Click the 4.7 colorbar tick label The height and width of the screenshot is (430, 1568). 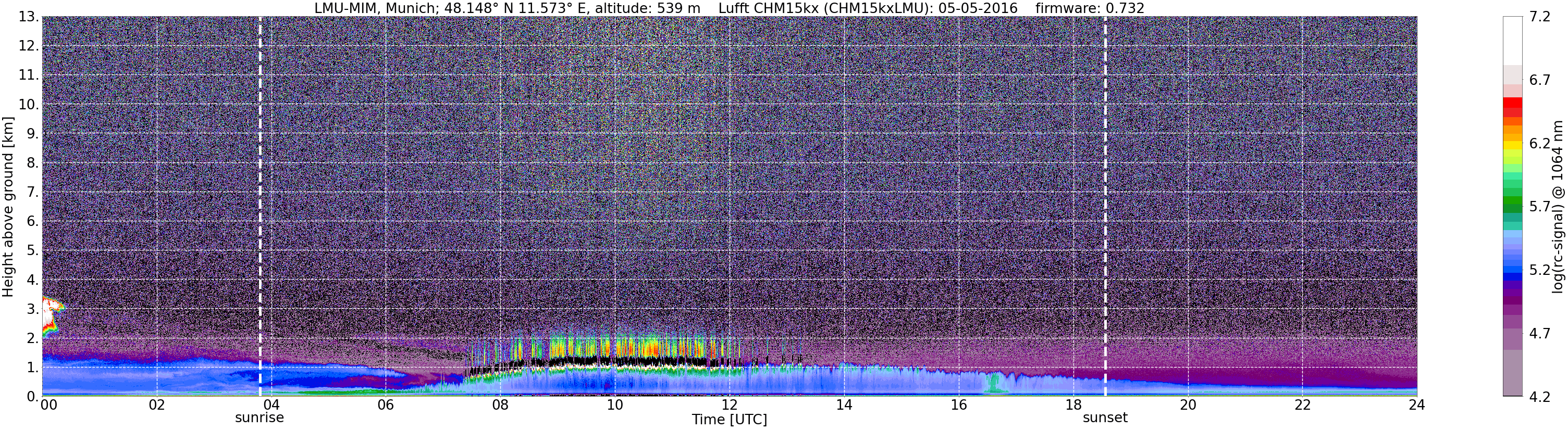tap(1539, 333)
